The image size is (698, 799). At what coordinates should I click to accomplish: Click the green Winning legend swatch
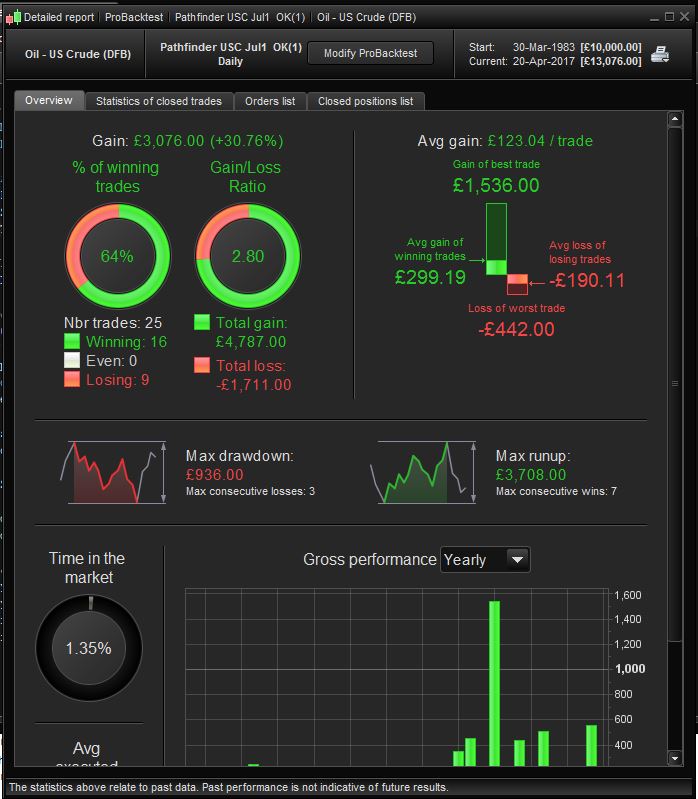pos(72,341)
